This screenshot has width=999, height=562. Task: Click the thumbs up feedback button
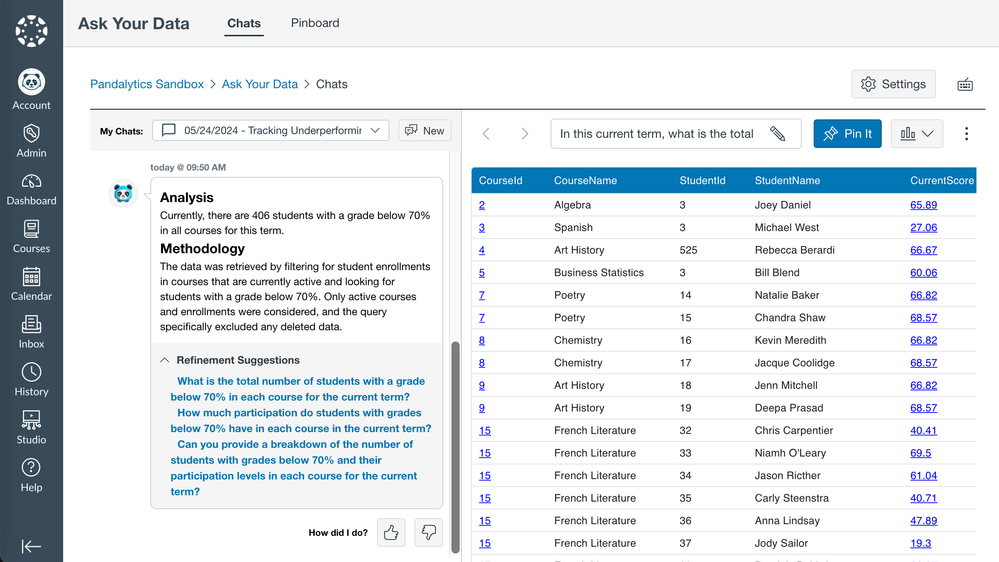click(391, 533)
